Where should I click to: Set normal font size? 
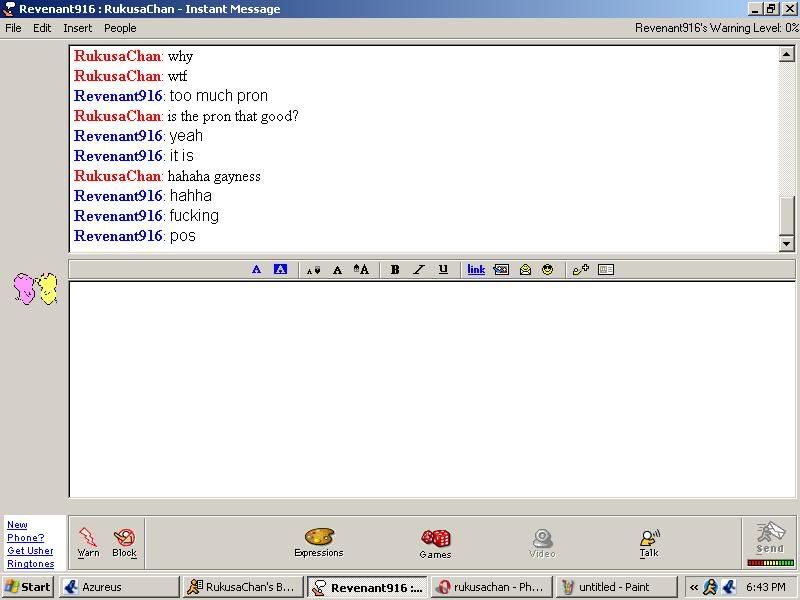point(337,270)
